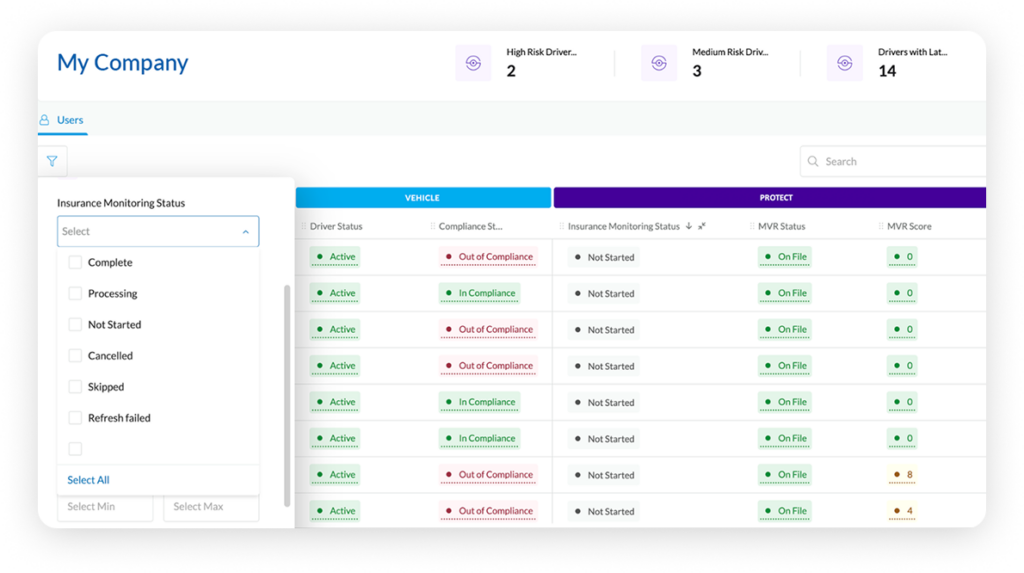Switch to the Users tab
The height and width of the screenshot is (573, 1024).
(62, 120)
